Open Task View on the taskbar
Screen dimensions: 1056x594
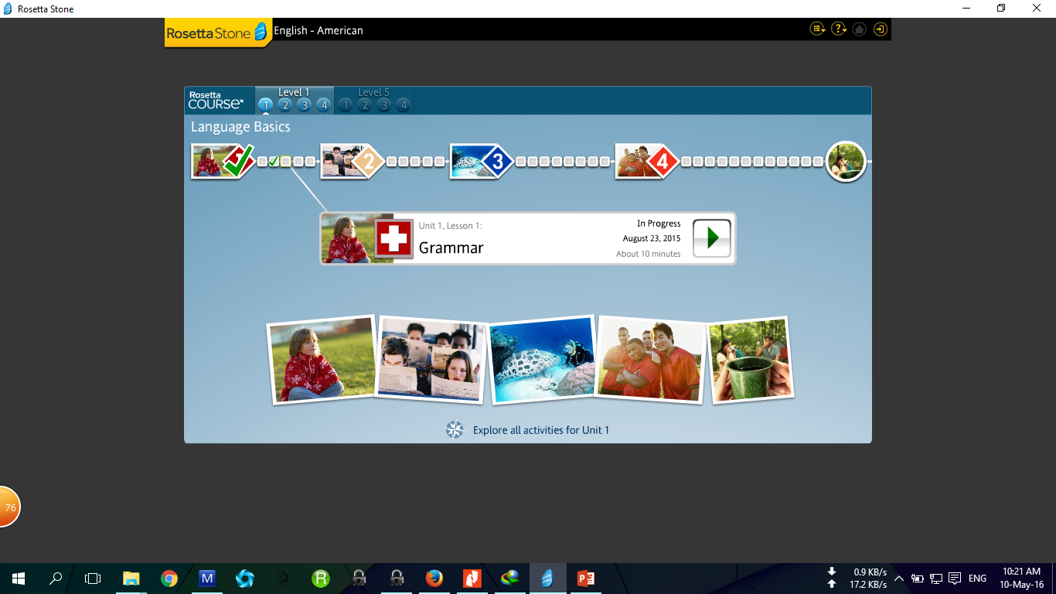click(x=93, y=579)
